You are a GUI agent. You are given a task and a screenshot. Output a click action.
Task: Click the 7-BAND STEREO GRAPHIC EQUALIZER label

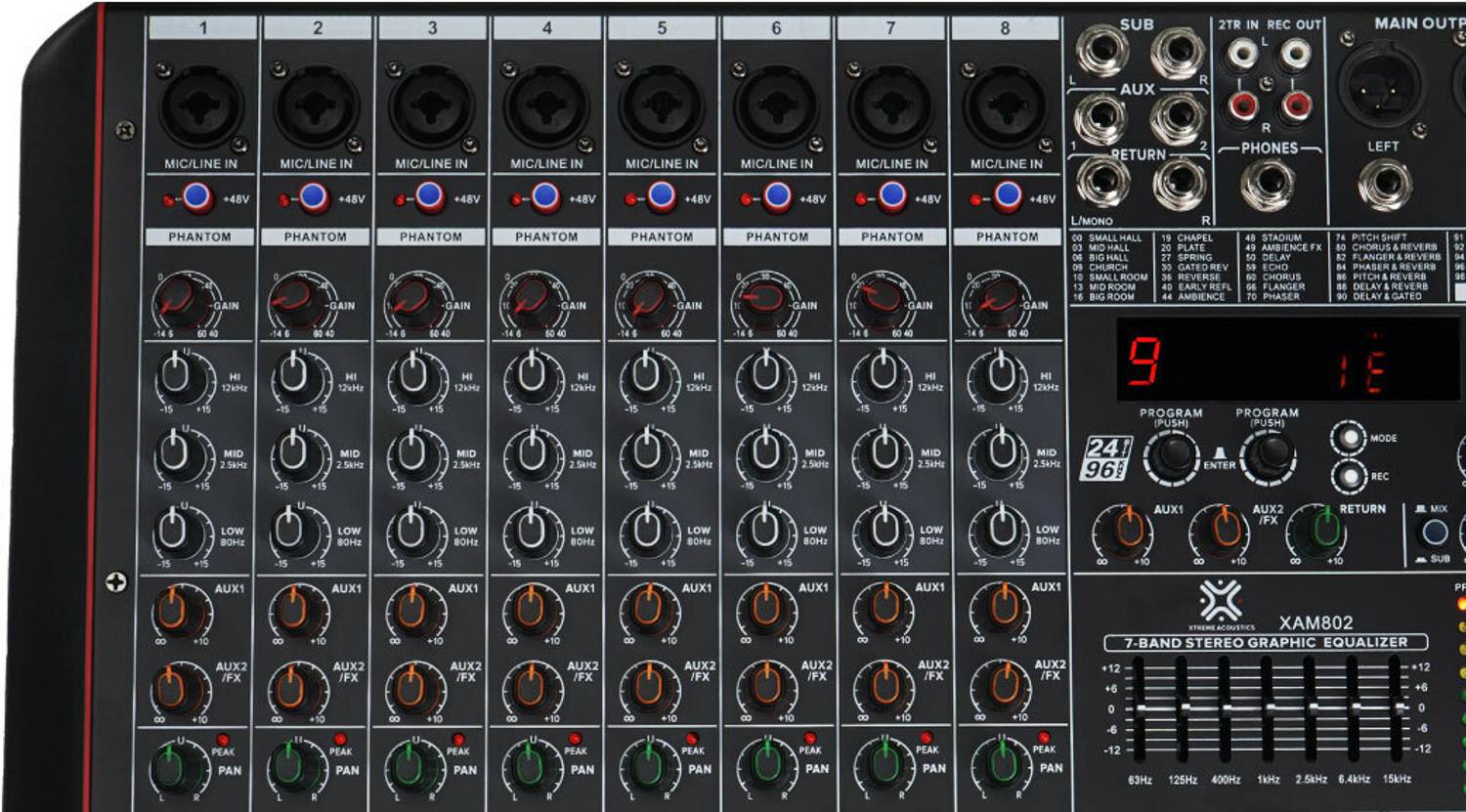1266,643
